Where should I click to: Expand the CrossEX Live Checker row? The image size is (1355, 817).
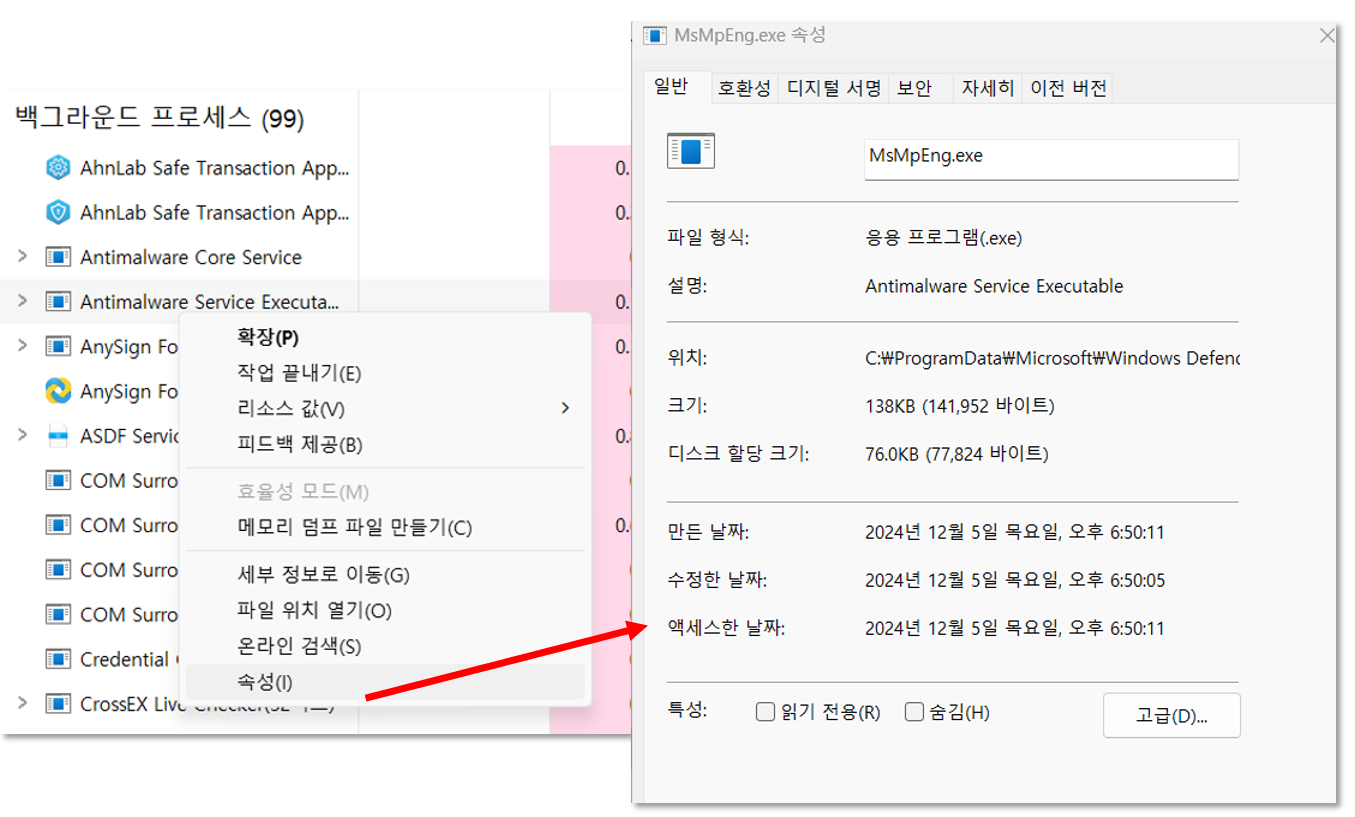click(23, 704)
